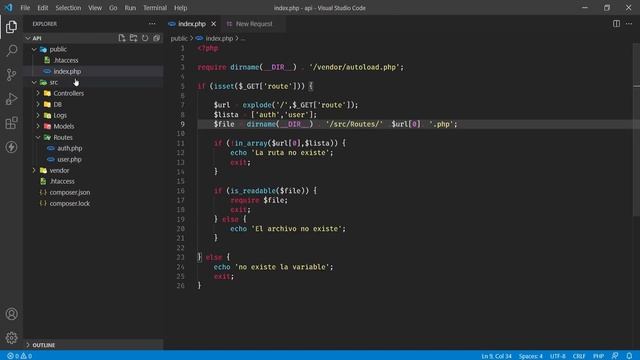Open the Accounts icon
The width and height of the screenshot is (640, 360).
point(11,314)
